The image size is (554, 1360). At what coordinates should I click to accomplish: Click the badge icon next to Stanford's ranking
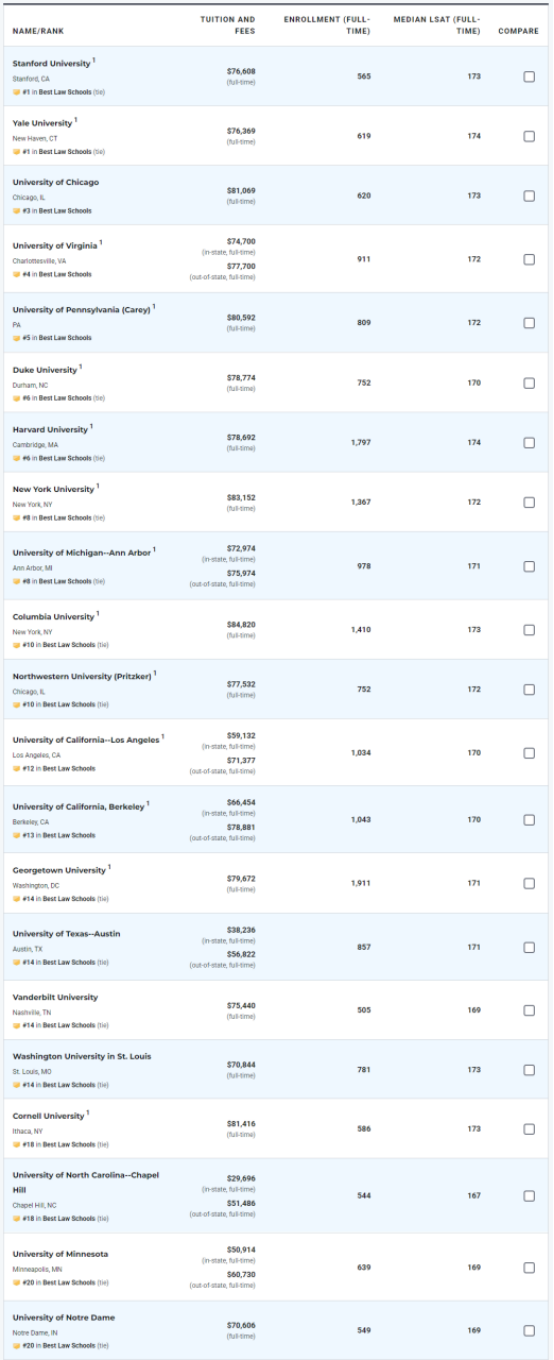tap(16, 92)
